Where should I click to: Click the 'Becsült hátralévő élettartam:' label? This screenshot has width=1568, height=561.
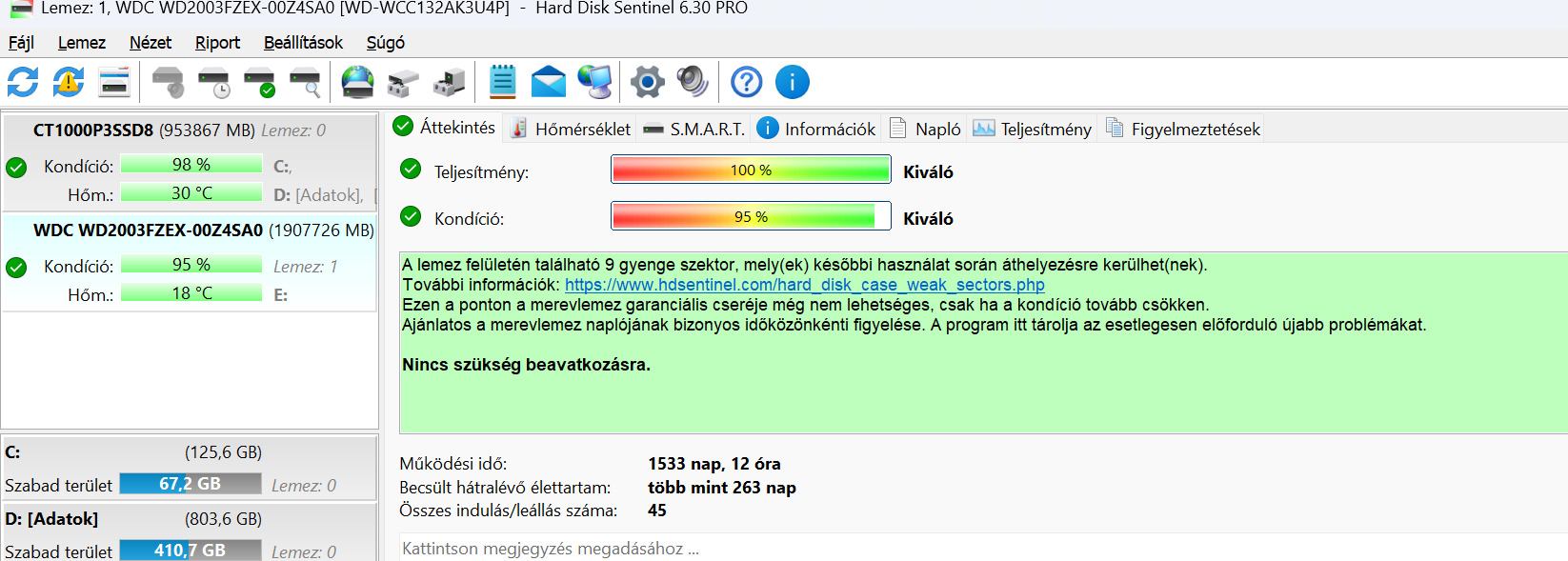[x=505, y=488]
